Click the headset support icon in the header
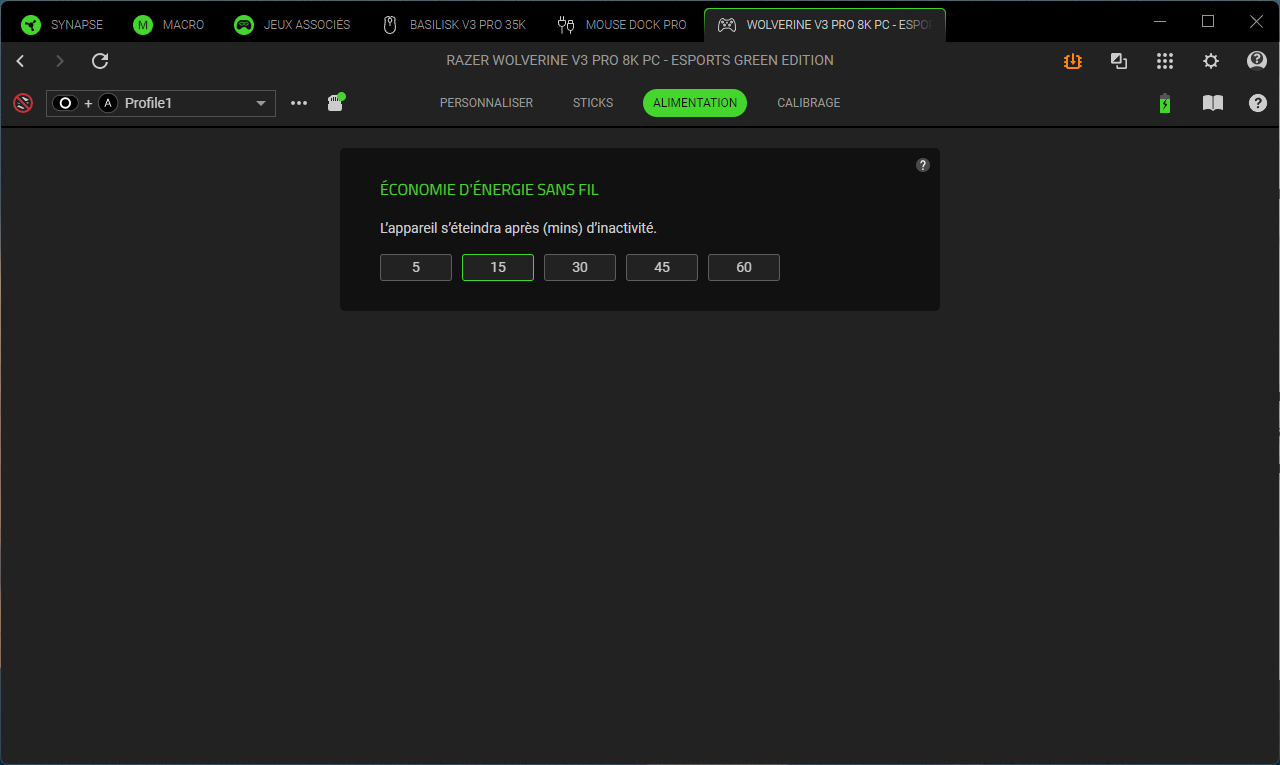This screenshot has height=765, width=1280. pos(1257,61)
